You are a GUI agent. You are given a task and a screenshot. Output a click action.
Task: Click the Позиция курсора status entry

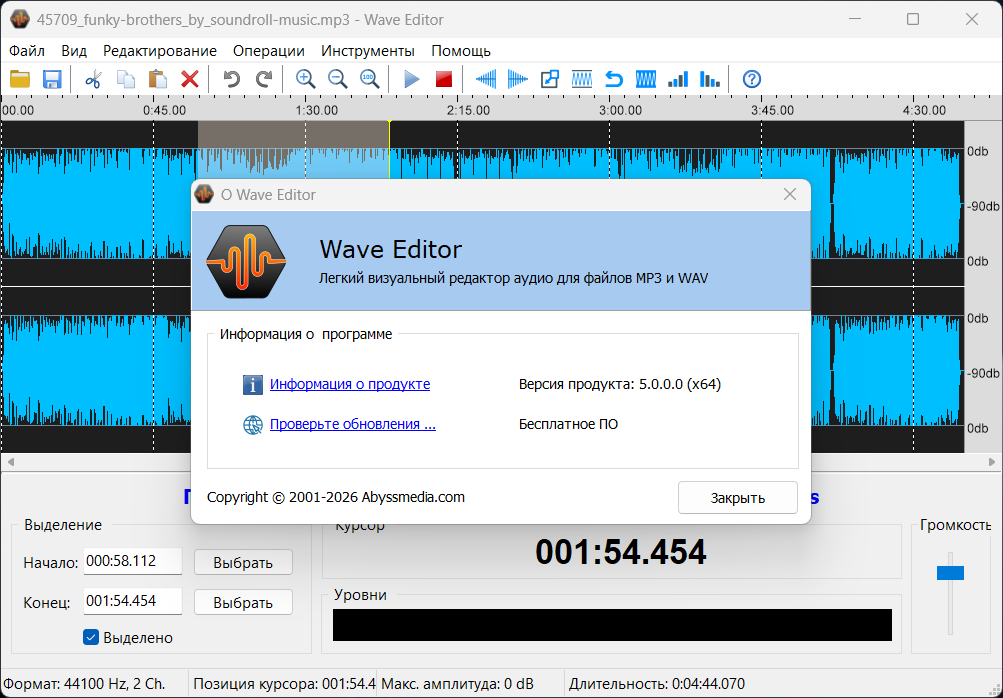point(284,684)
